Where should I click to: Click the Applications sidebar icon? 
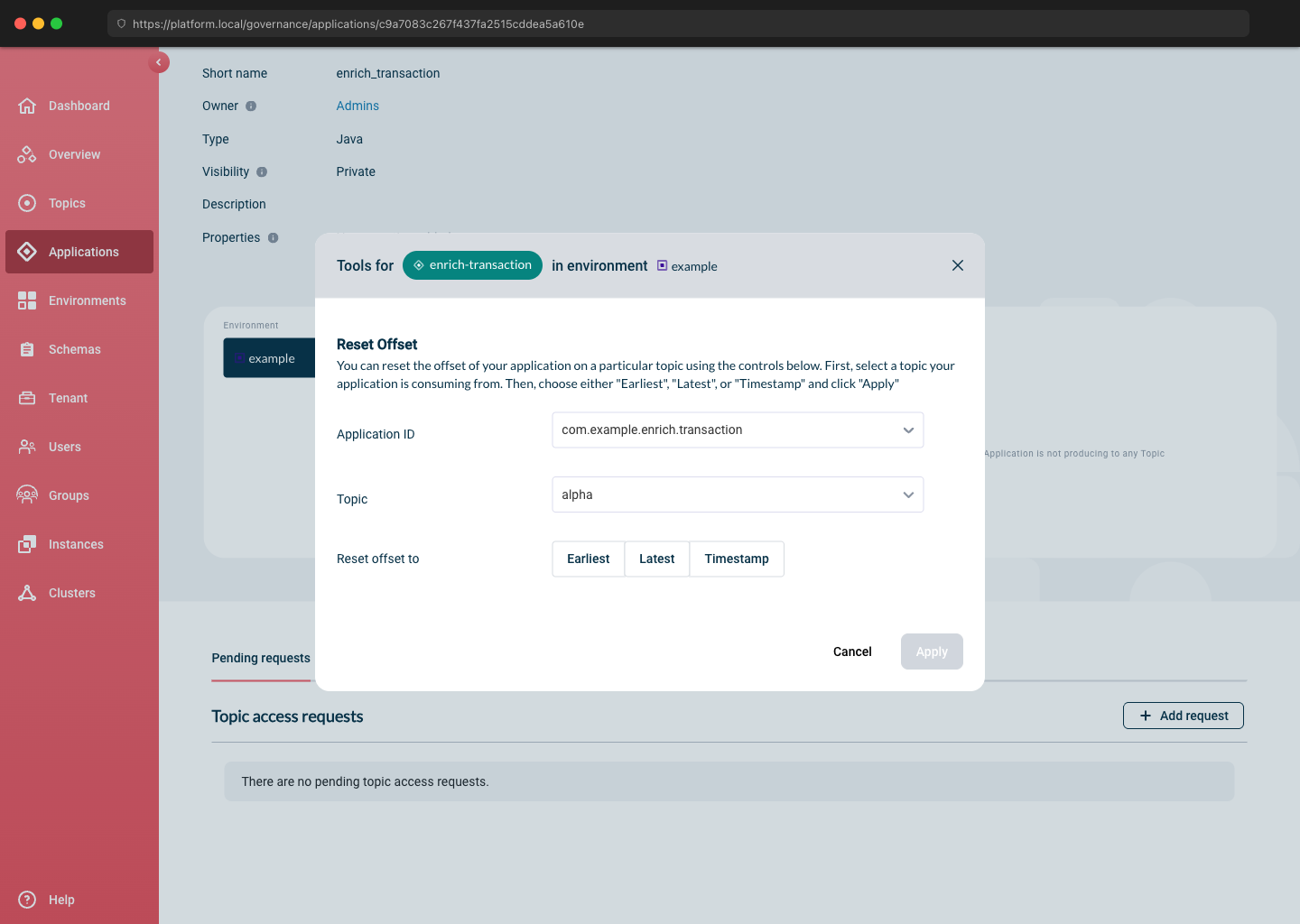[x=27, y=252]
